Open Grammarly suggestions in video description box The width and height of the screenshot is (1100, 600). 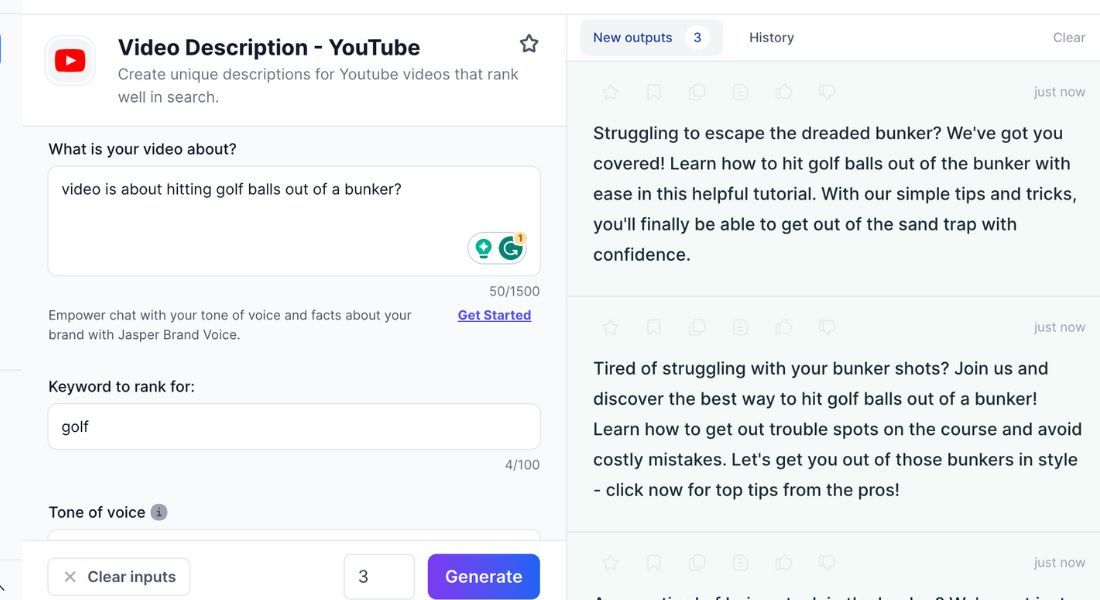tap(512, 247)
